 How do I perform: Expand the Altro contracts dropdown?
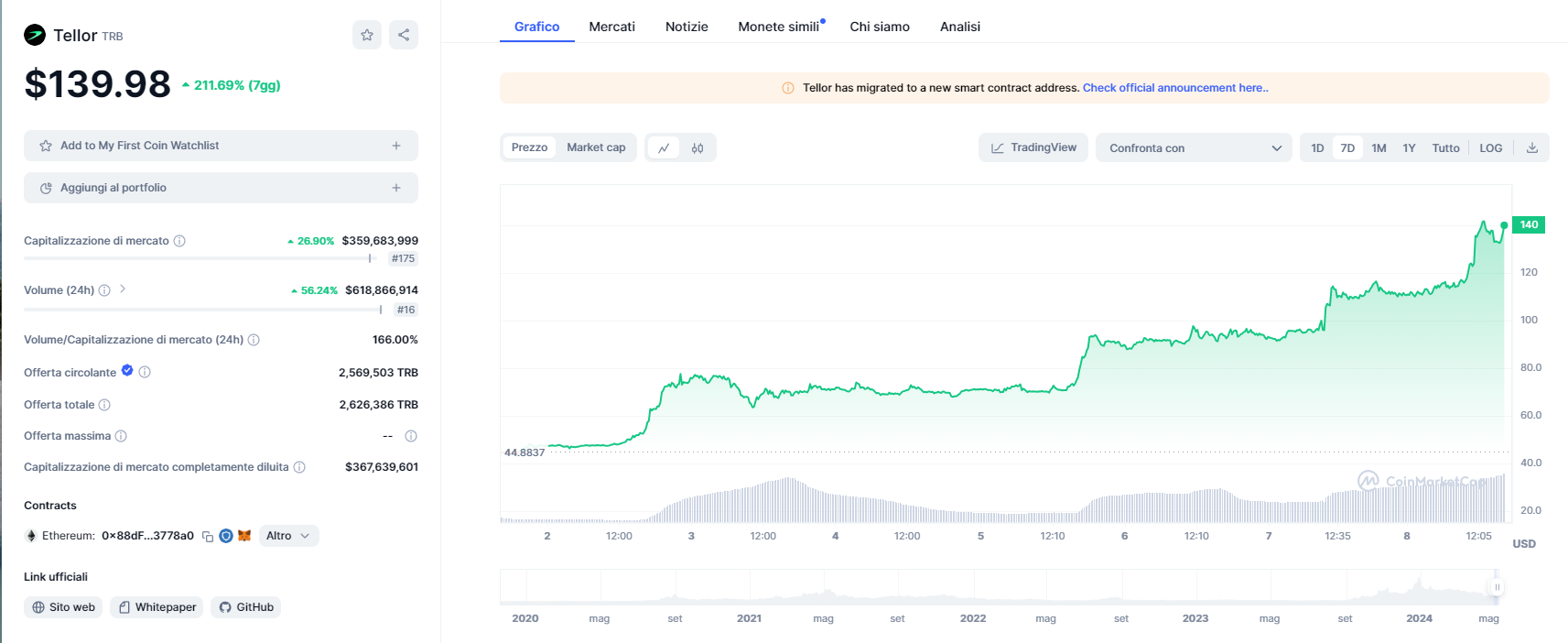click(x=288, y=536)
